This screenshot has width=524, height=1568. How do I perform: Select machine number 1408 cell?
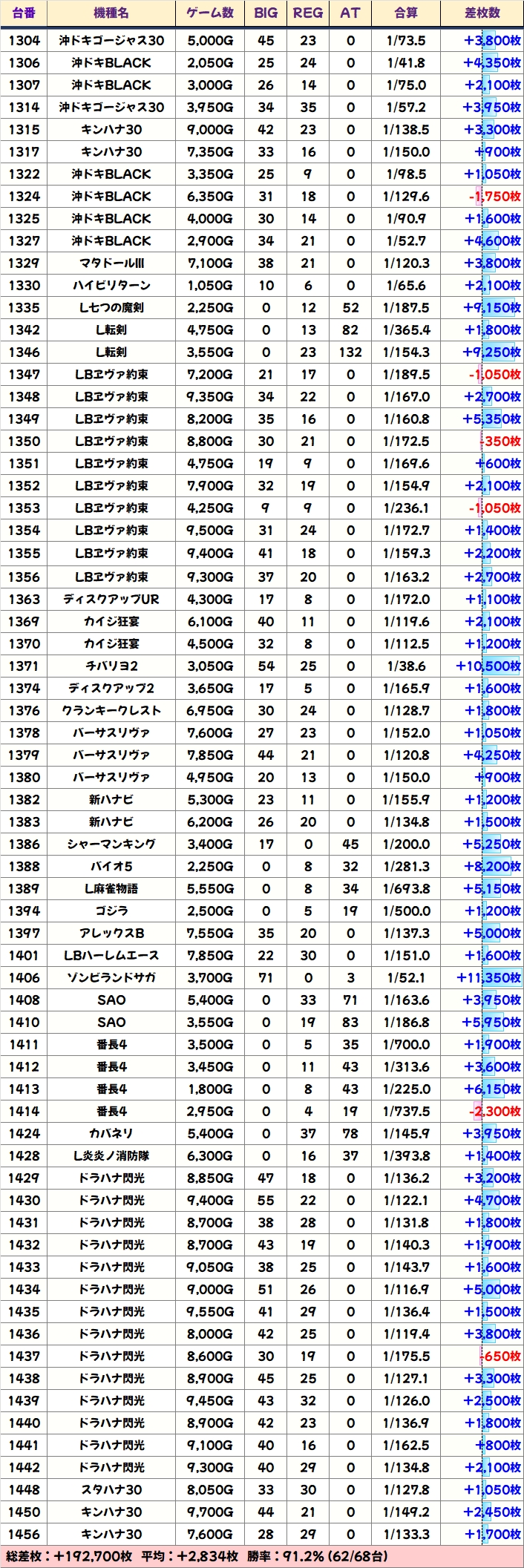[24, 1000]
